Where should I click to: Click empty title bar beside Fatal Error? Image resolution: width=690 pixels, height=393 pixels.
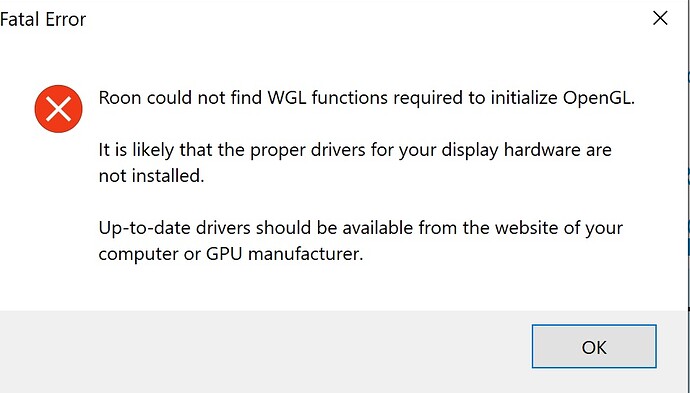click(x=352, y=19)
